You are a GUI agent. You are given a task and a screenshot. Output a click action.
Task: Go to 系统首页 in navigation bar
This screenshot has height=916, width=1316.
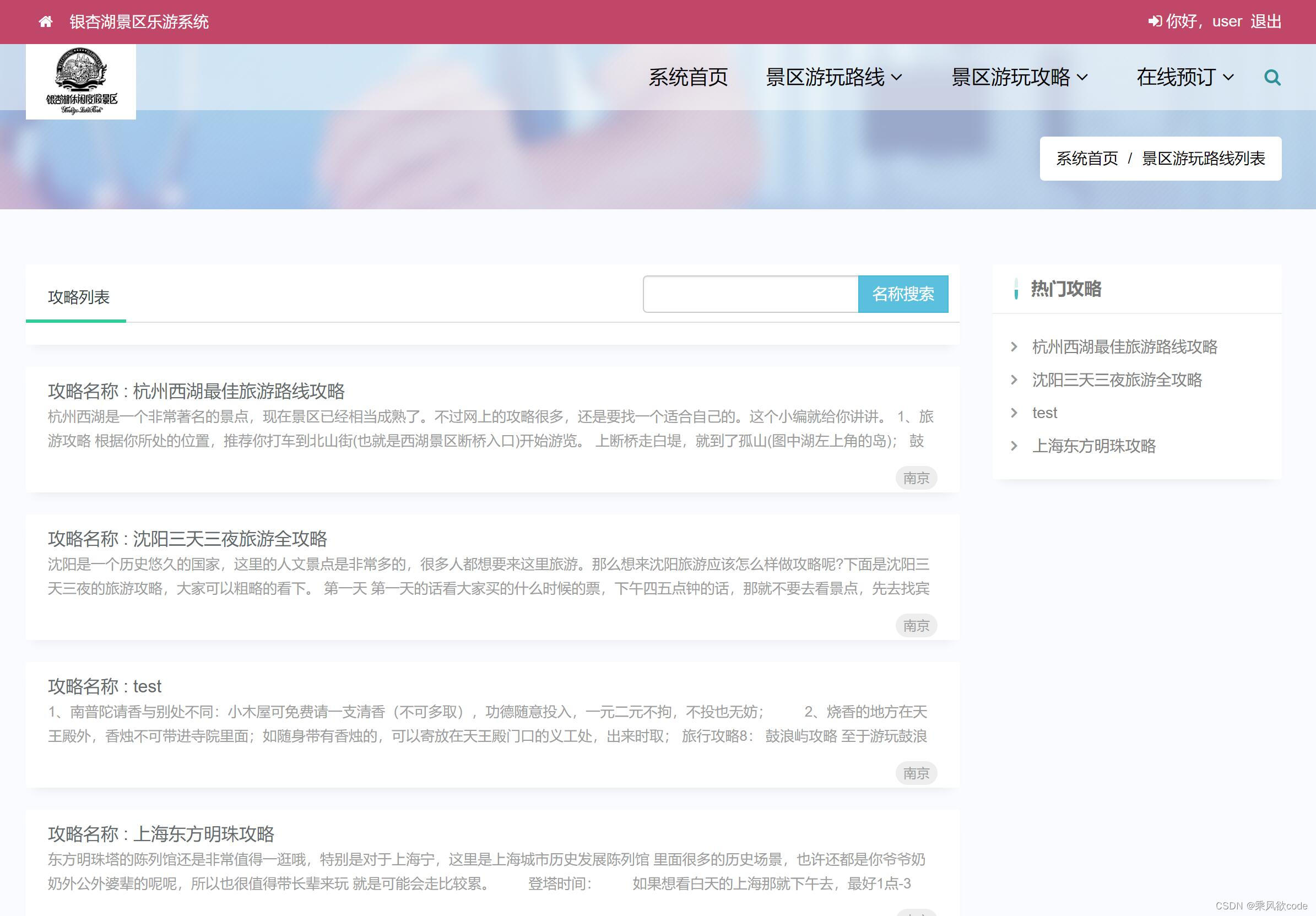(x=688, y=77)
